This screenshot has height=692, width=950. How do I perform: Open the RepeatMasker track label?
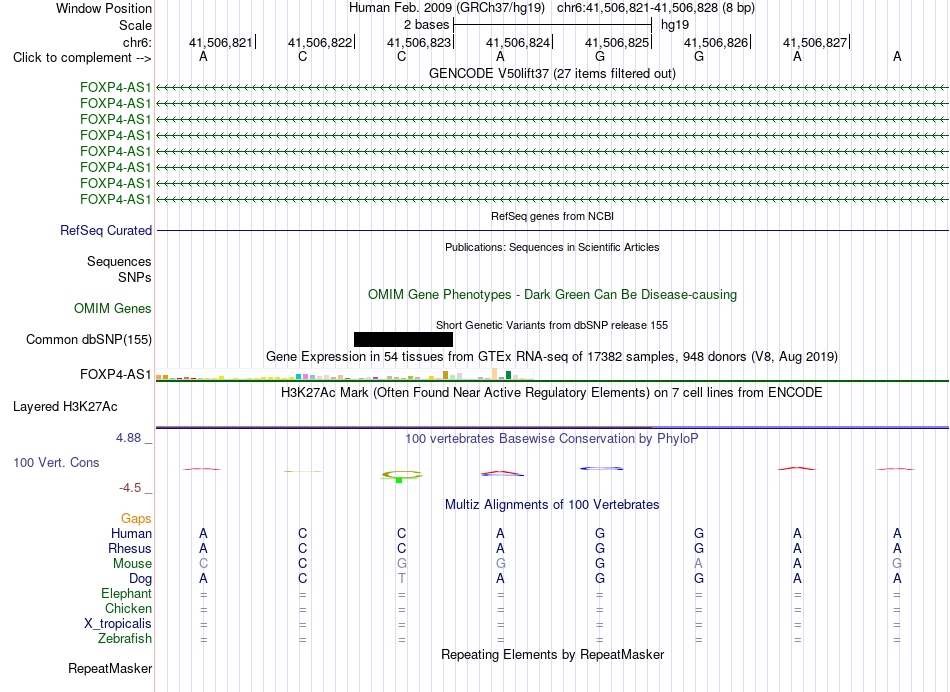pyautogui.click(x=110, y=668)
